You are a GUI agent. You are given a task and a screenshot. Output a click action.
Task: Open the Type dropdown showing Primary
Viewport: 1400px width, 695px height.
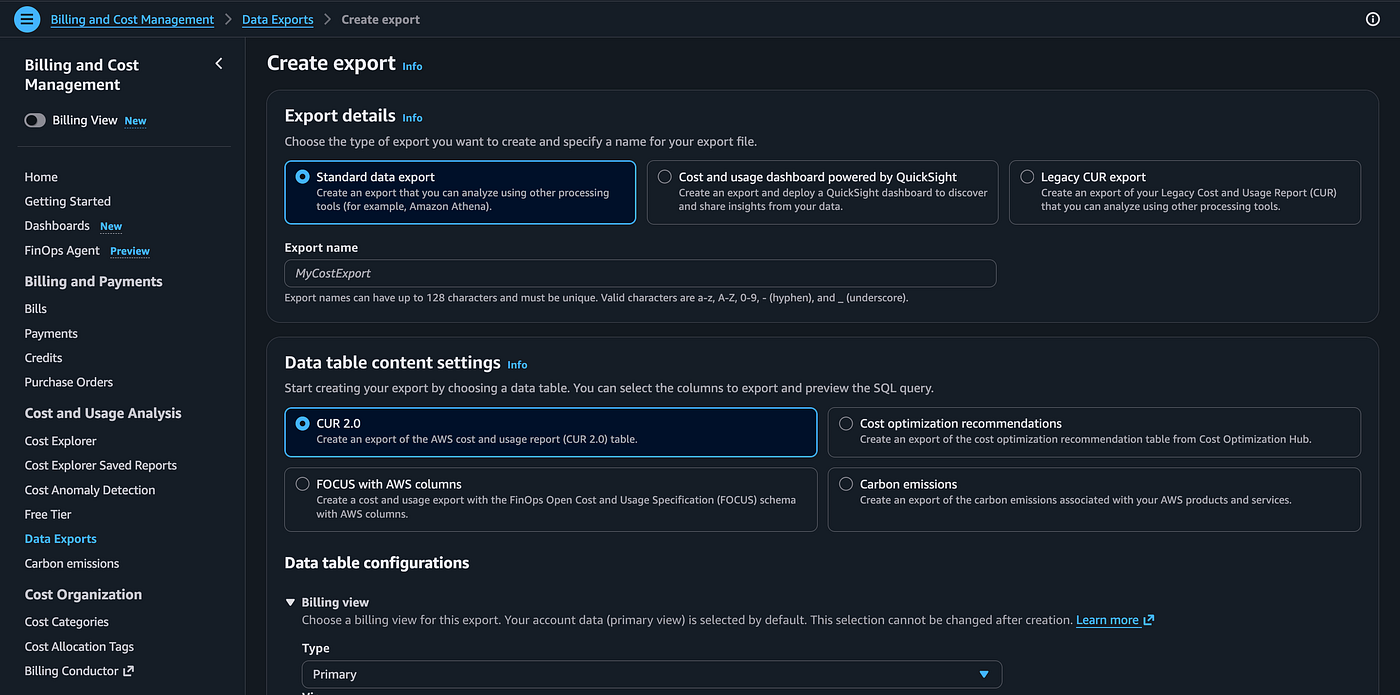[x=652, y=674]
